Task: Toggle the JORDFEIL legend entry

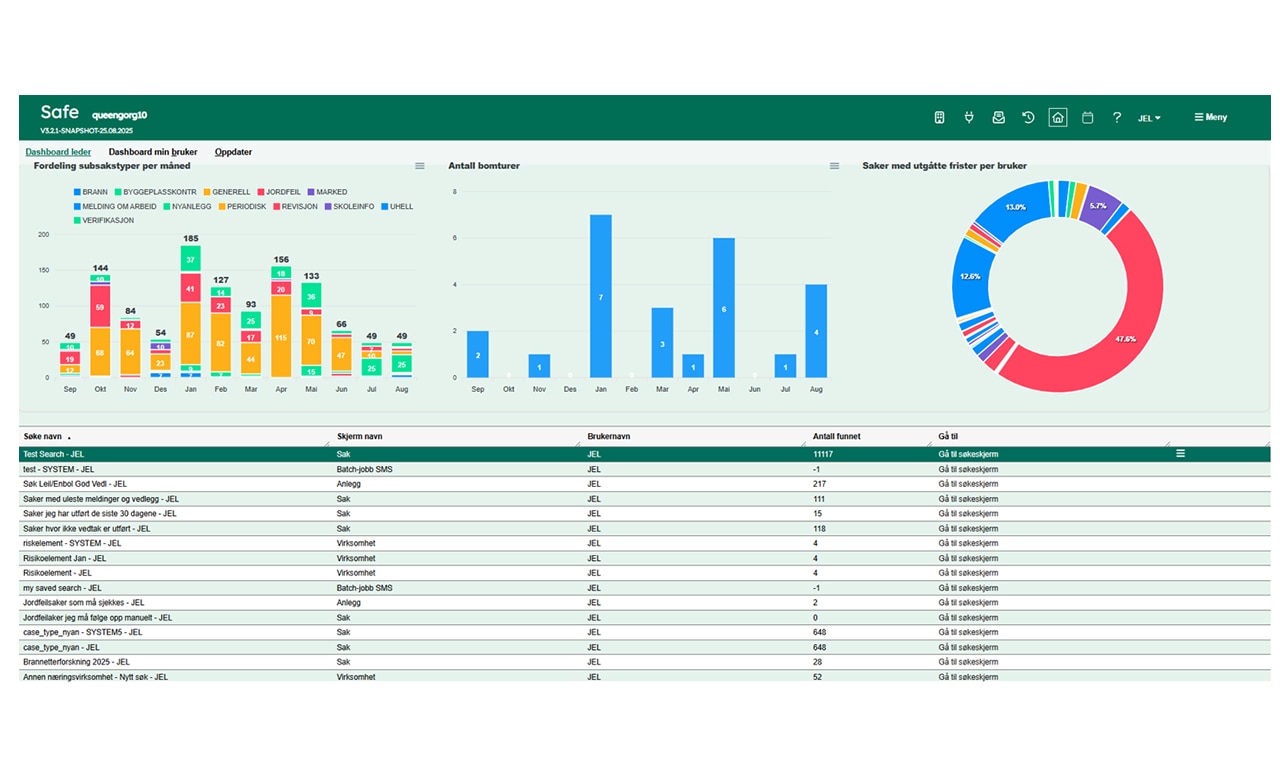Action: pyautogui.click(x=283, y=192)
